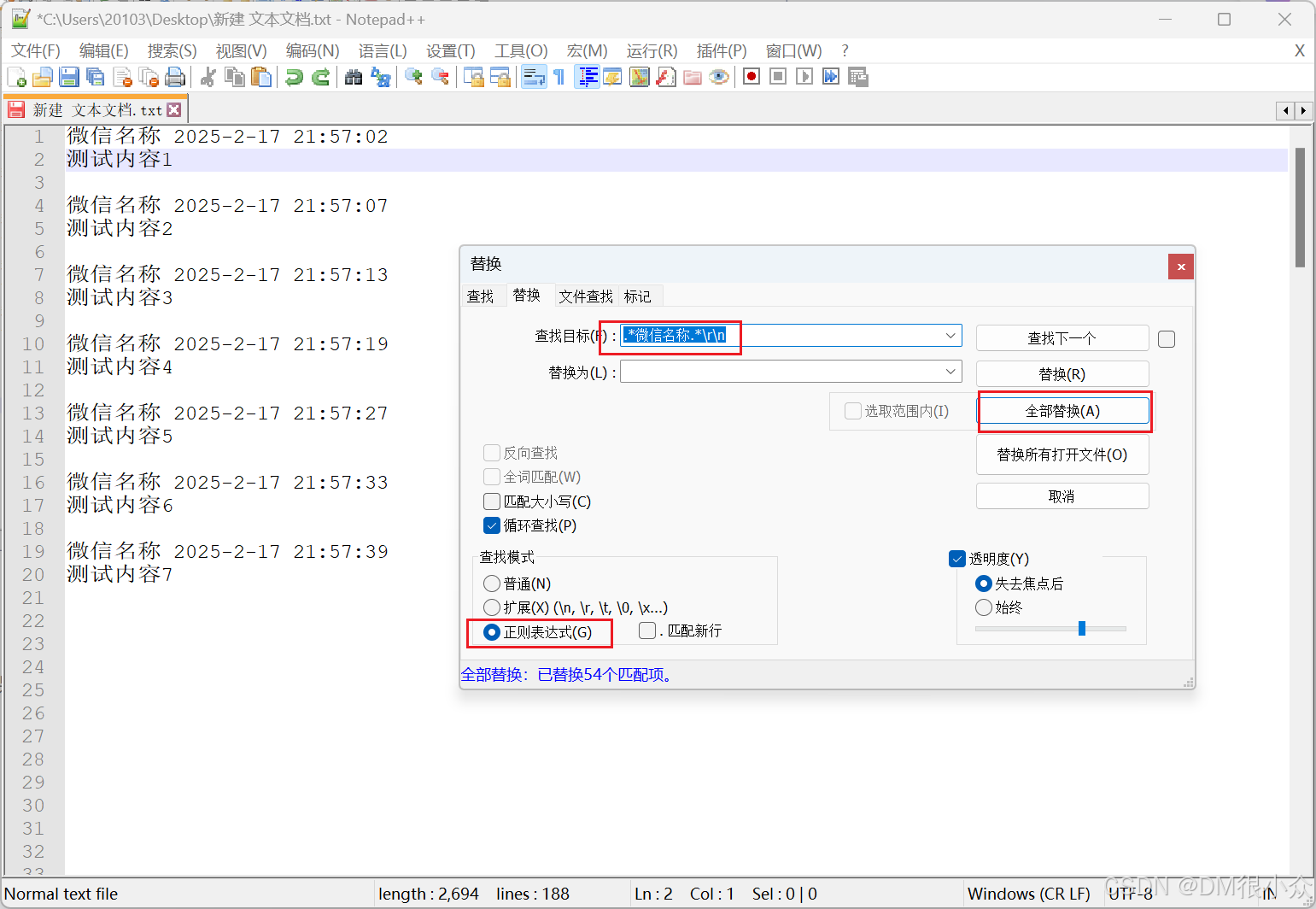Start macro recording red dot icon

coord(752,77)
